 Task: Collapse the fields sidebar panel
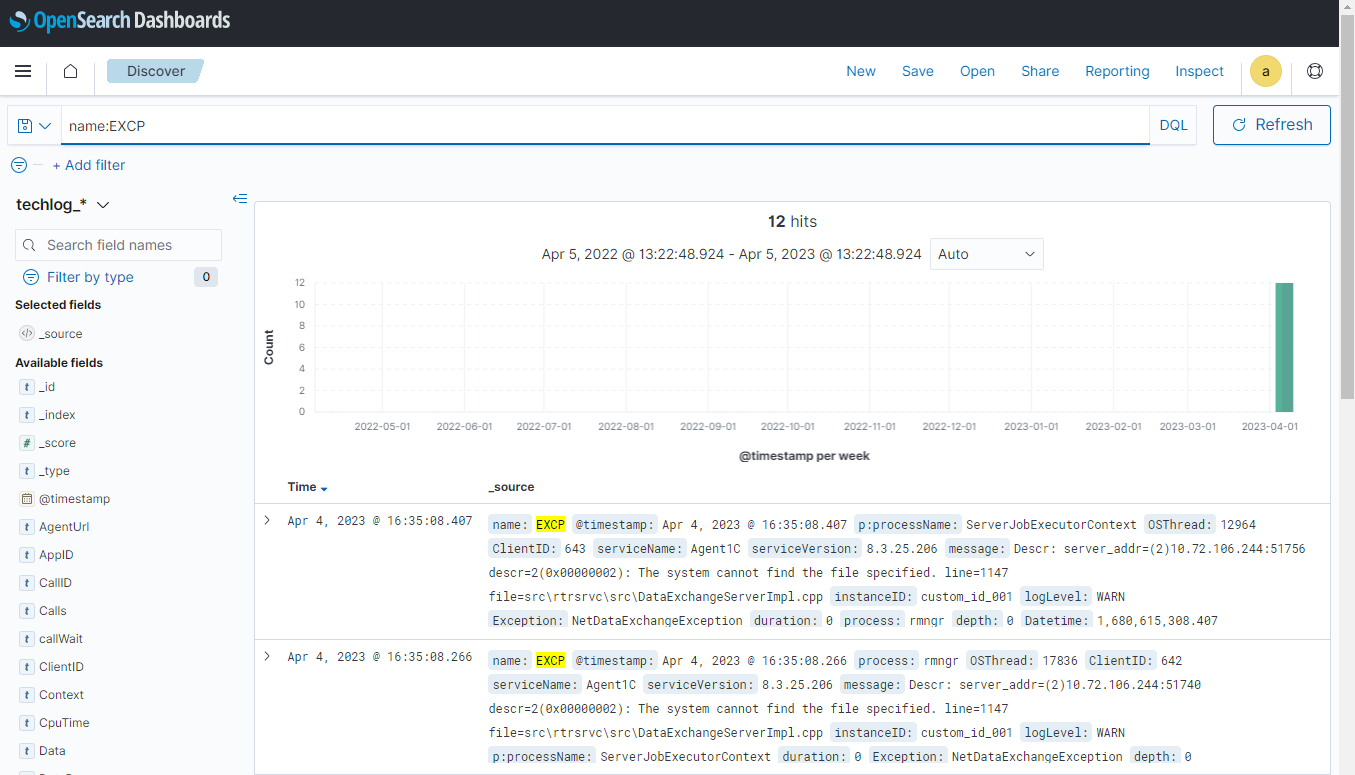pyautogui.click(x=240, y=199)
